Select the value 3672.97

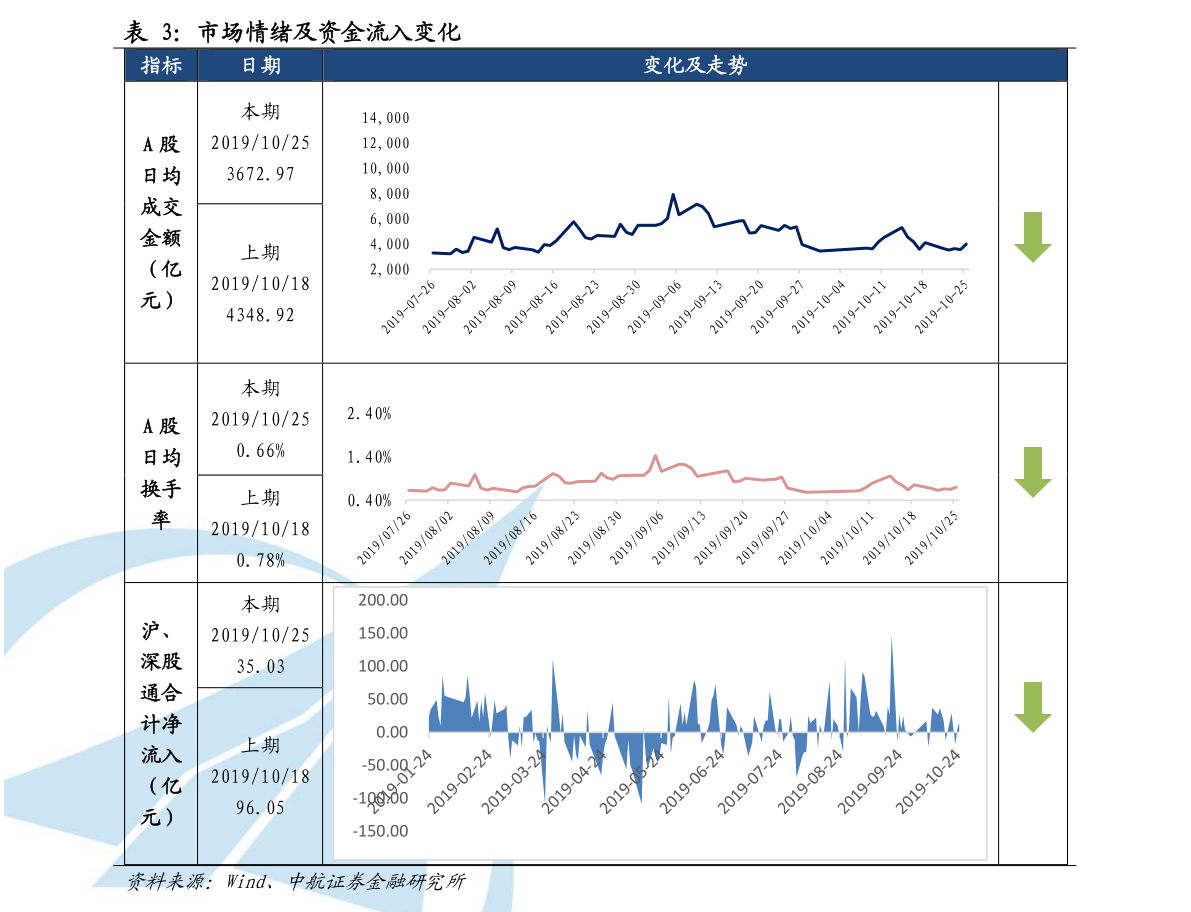click(261, 174)
